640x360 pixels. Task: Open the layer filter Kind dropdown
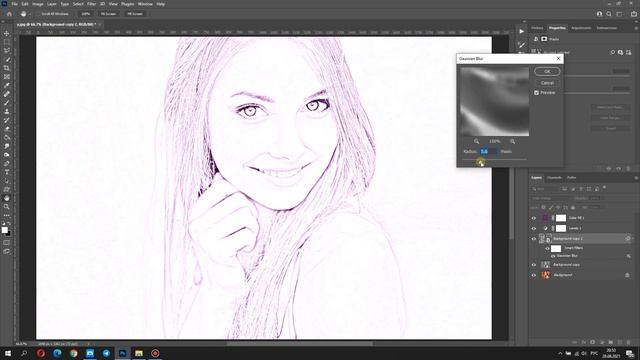(545, 189)
